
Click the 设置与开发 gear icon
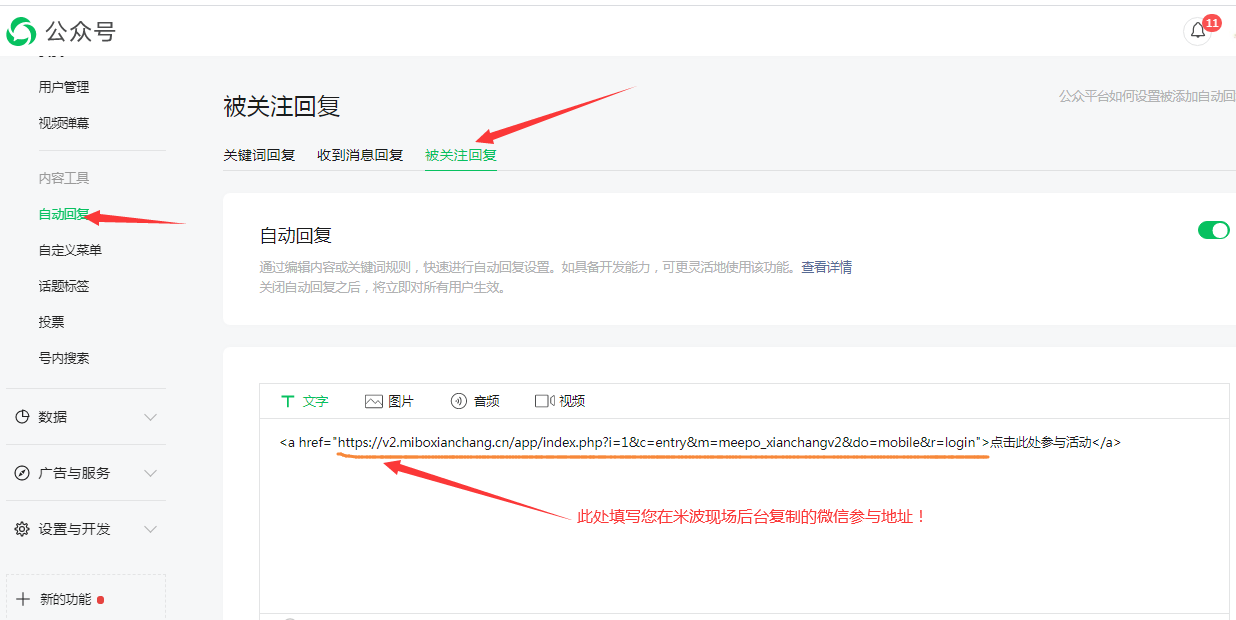22,529
